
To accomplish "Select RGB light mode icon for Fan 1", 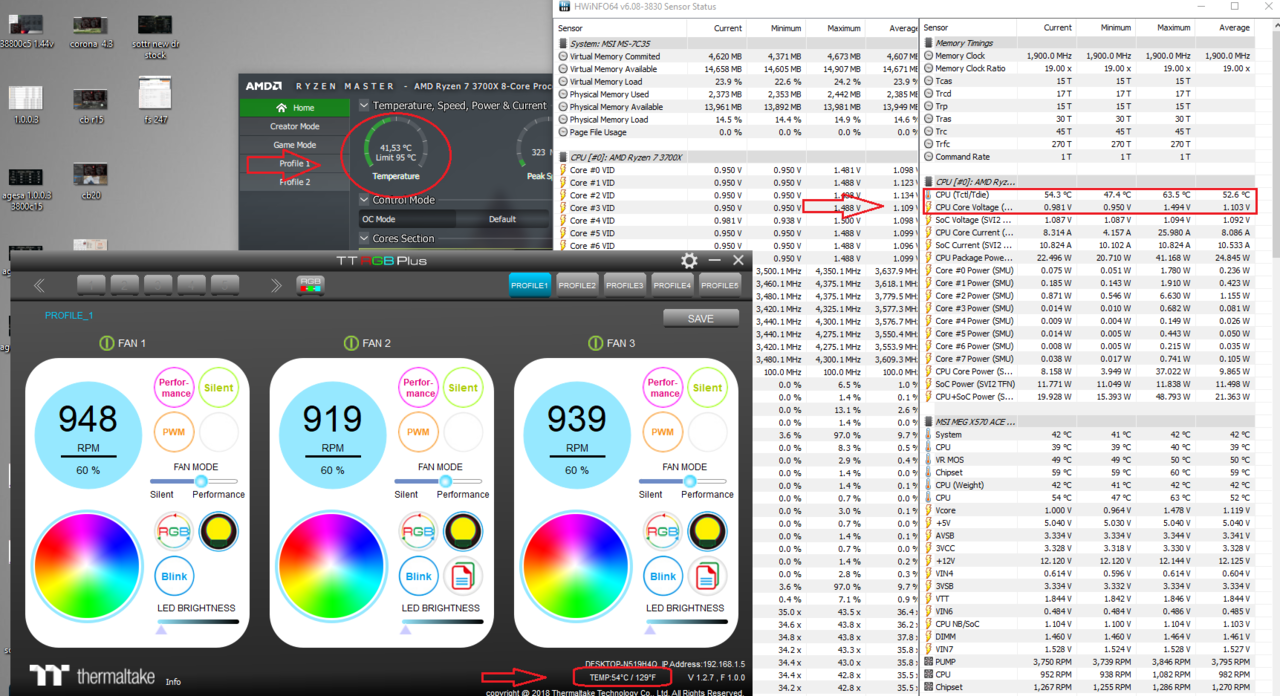I will click(174, 531).
